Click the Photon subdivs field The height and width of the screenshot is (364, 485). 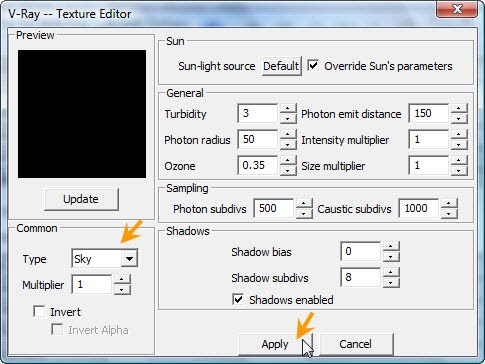coord(273,208)
